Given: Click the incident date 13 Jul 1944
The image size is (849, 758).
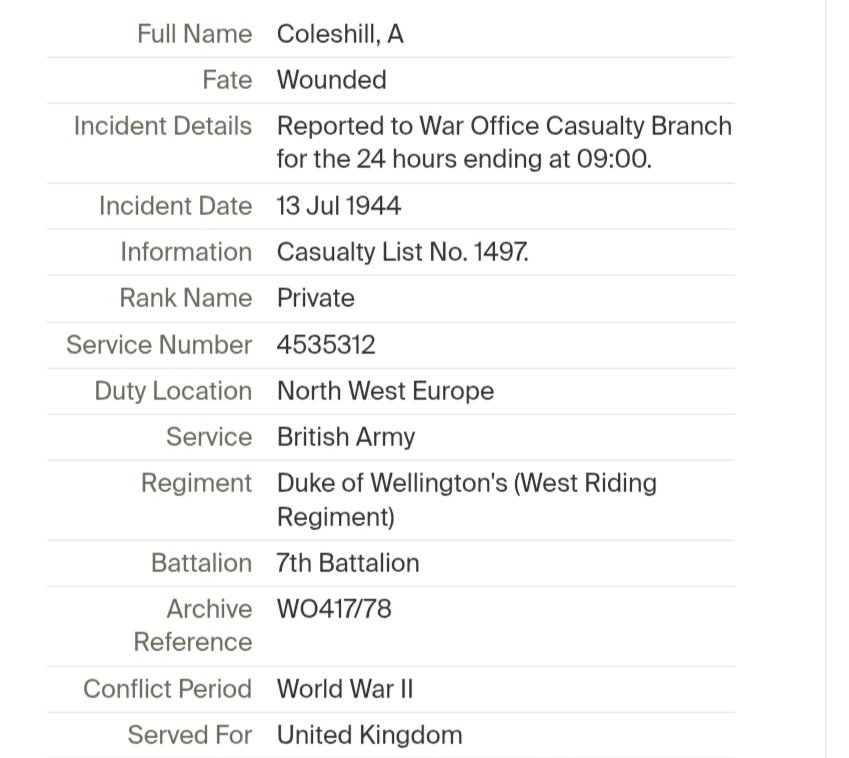Looking at the screenshot, I should click(x=338, y=206).
